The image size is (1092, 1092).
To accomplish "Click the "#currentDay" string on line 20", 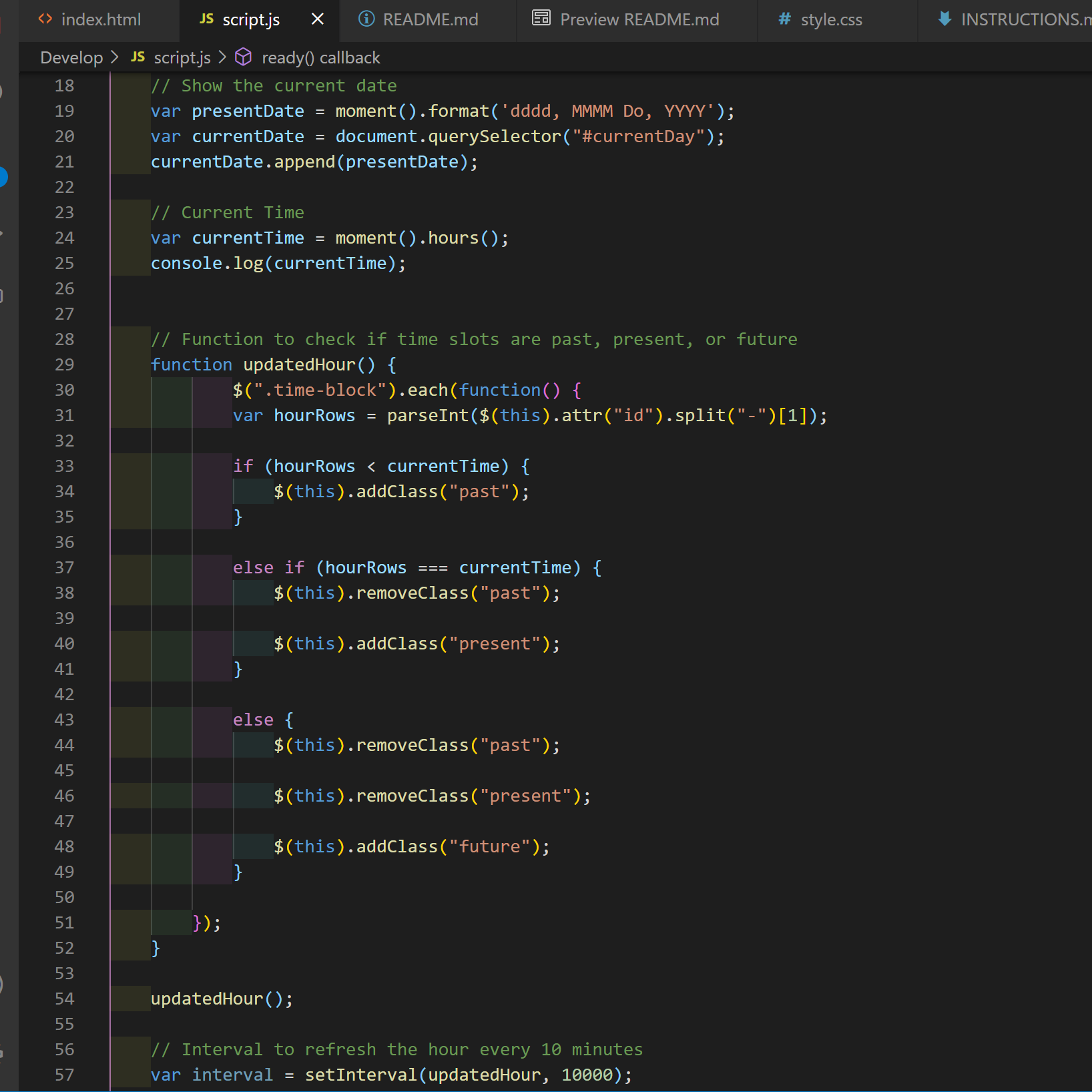I will coord(639,137).
